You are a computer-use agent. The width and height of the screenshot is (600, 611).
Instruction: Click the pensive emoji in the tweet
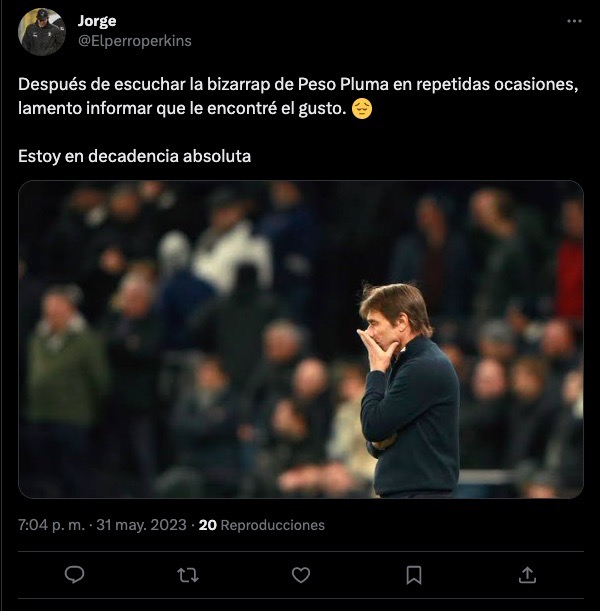[x=363, y=108]
